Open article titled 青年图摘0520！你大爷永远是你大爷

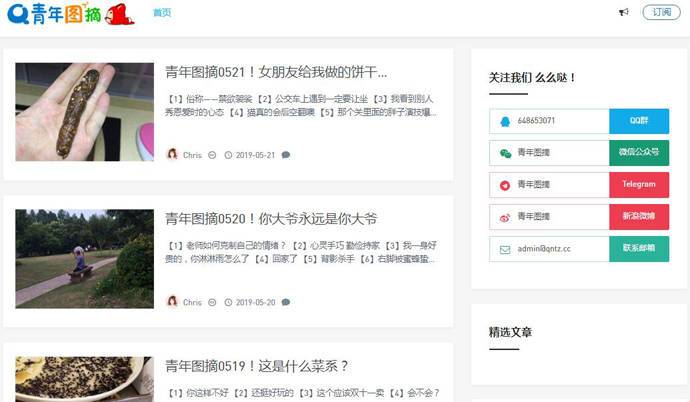271,219
